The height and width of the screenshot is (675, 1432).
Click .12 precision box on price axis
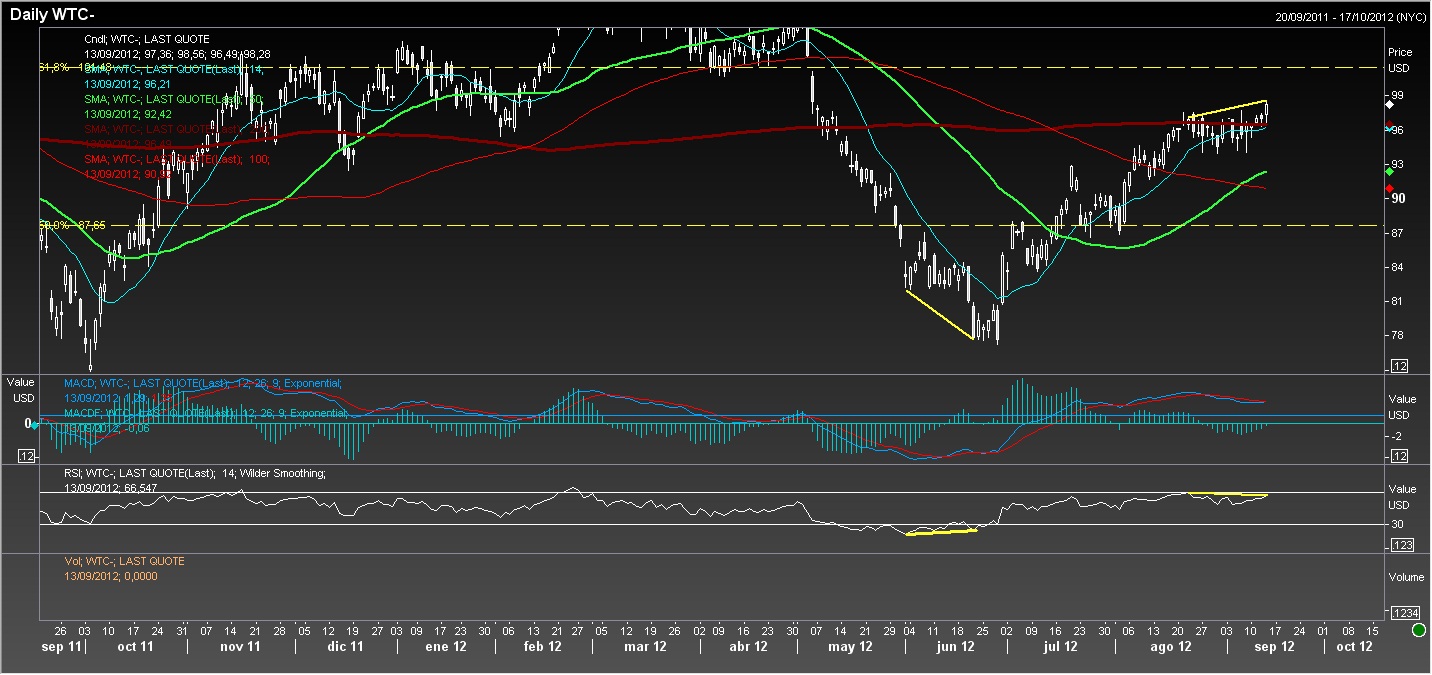[x=1399, y=367]
